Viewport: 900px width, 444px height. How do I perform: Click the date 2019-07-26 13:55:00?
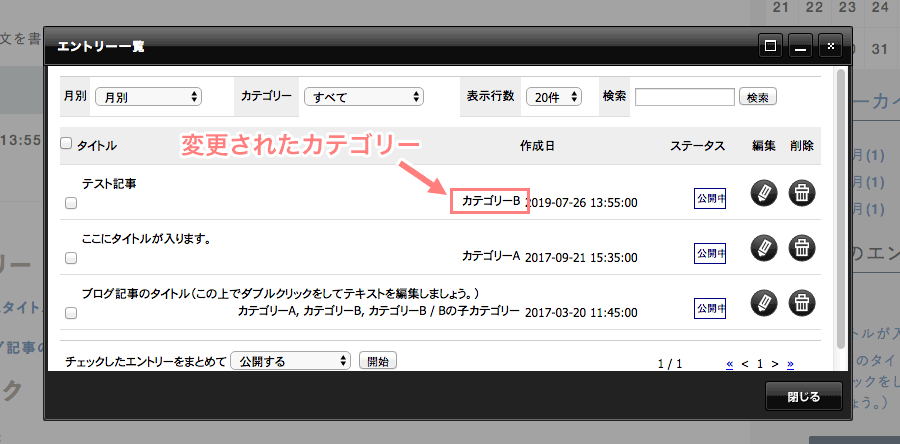click(581, 202)
